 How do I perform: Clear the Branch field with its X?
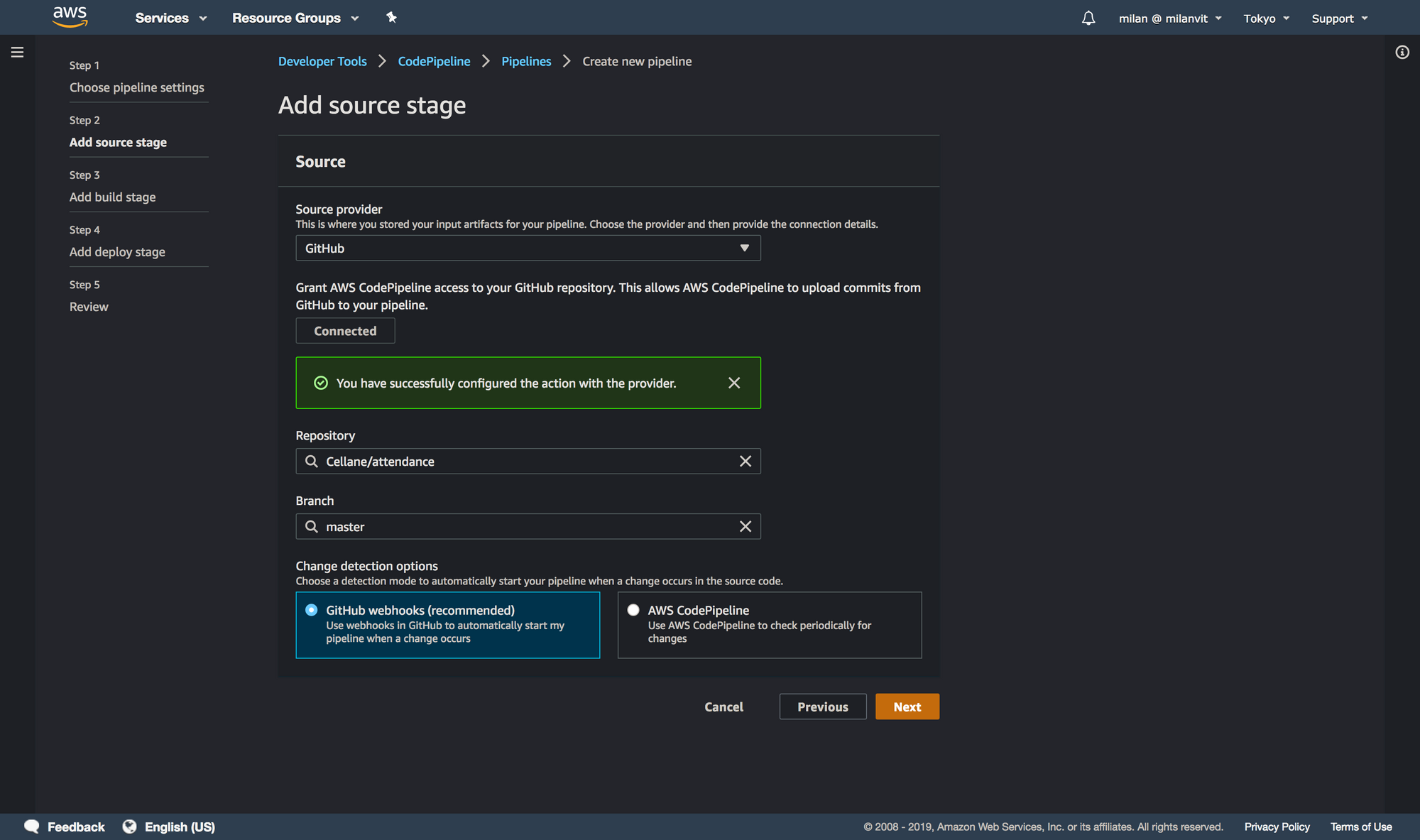coord(745,527)
